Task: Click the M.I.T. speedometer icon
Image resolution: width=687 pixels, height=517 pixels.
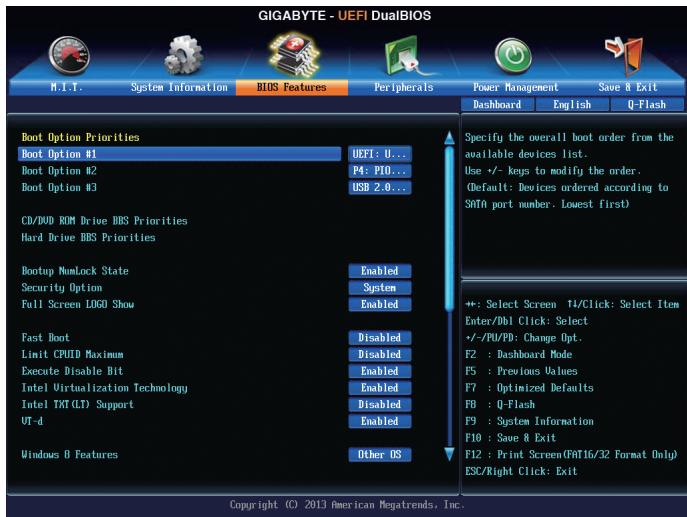Action: pos(69,56)
